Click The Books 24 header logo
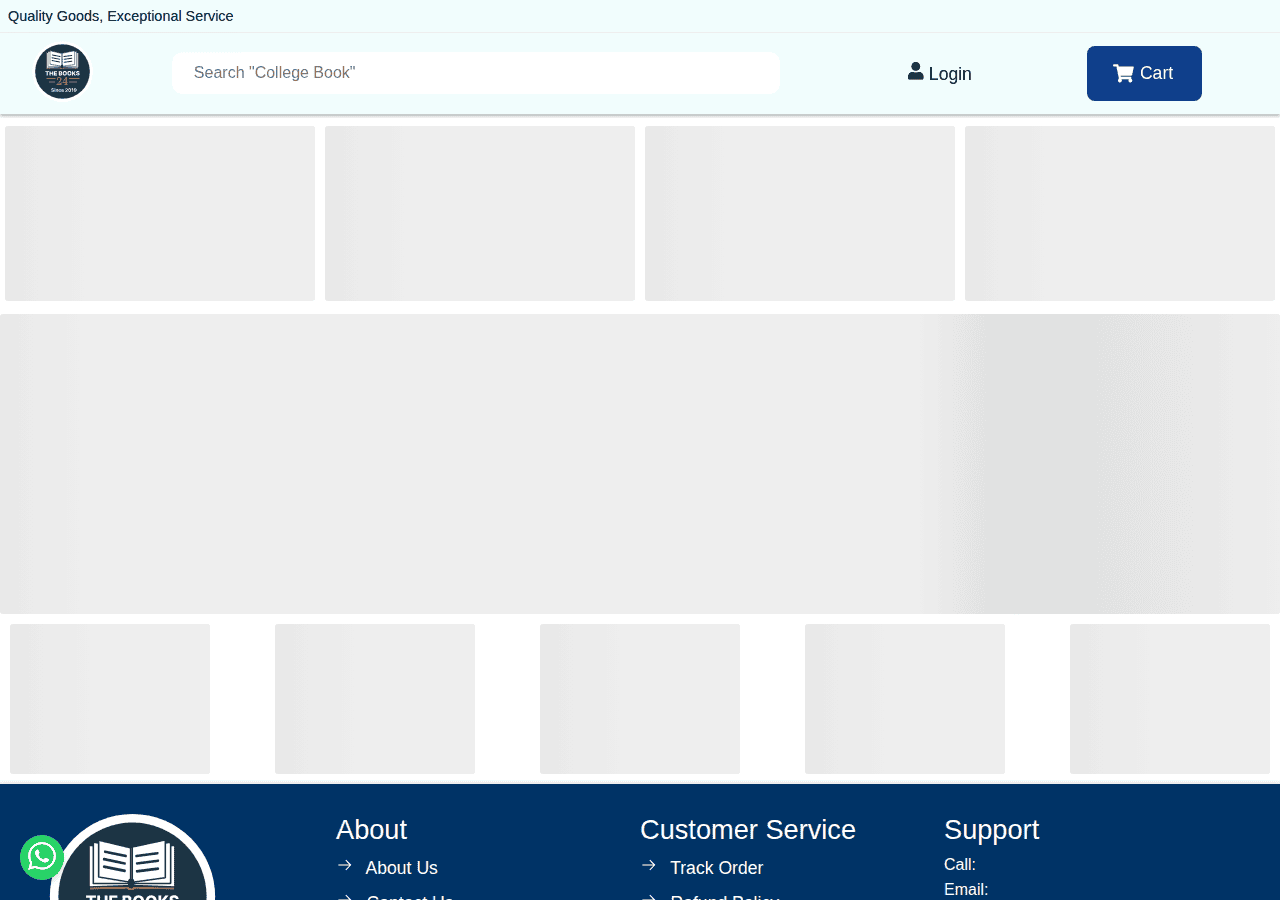 [x=62, y=72]
